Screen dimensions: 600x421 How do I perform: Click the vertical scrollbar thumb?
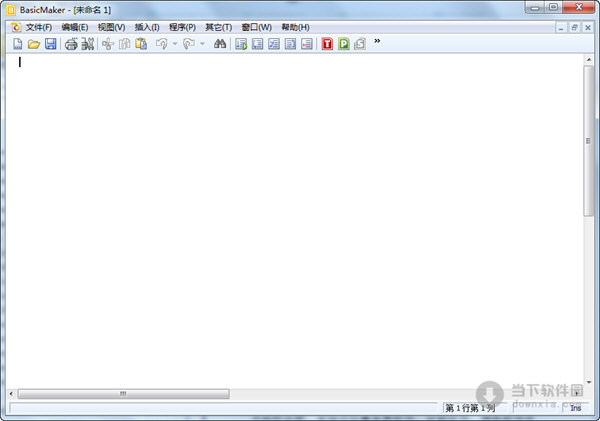[x=589, y=141]
